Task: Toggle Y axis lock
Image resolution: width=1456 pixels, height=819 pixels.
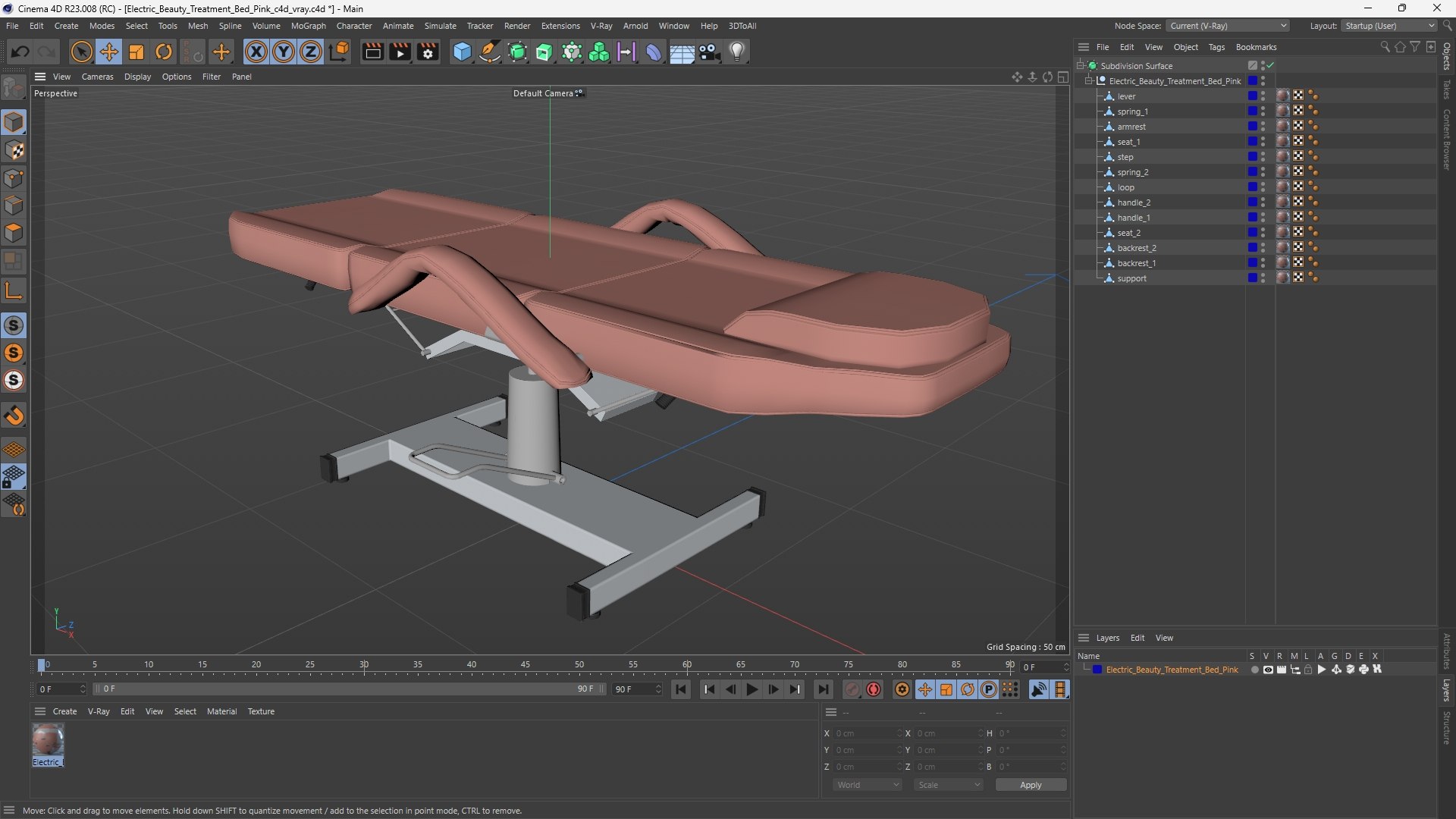Action: coord(284,52)
